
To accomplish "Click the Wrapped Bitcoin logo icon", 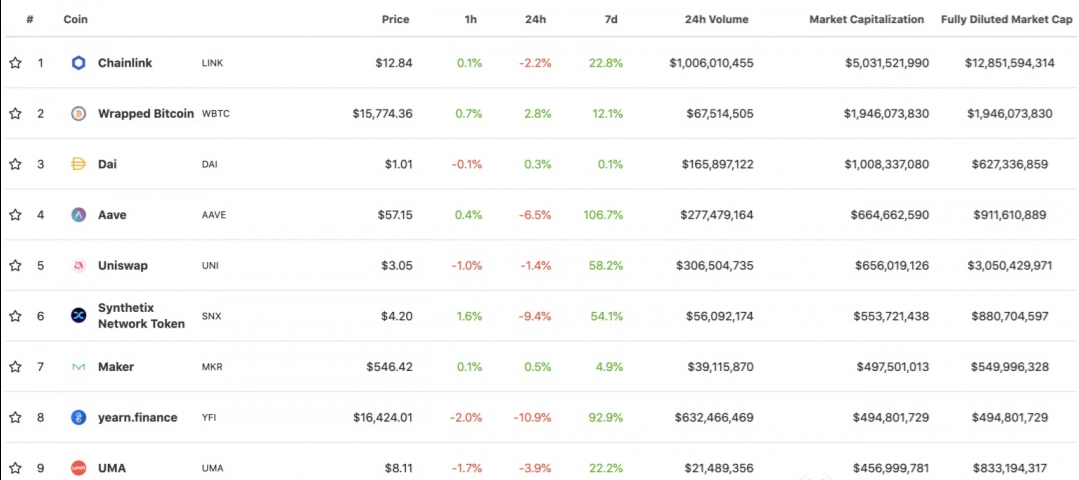I will pos(78,114).
